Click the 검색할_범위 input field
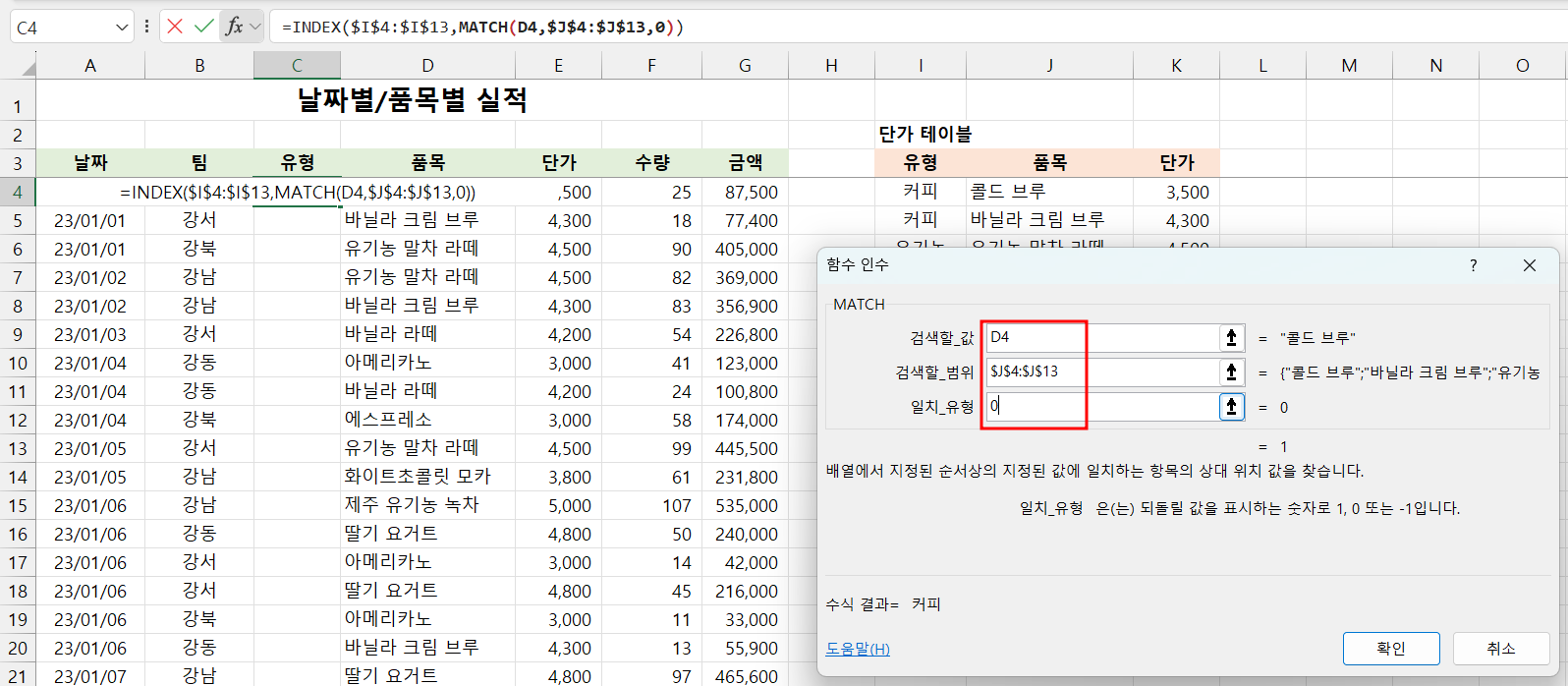 click(x=1101, y=372)
